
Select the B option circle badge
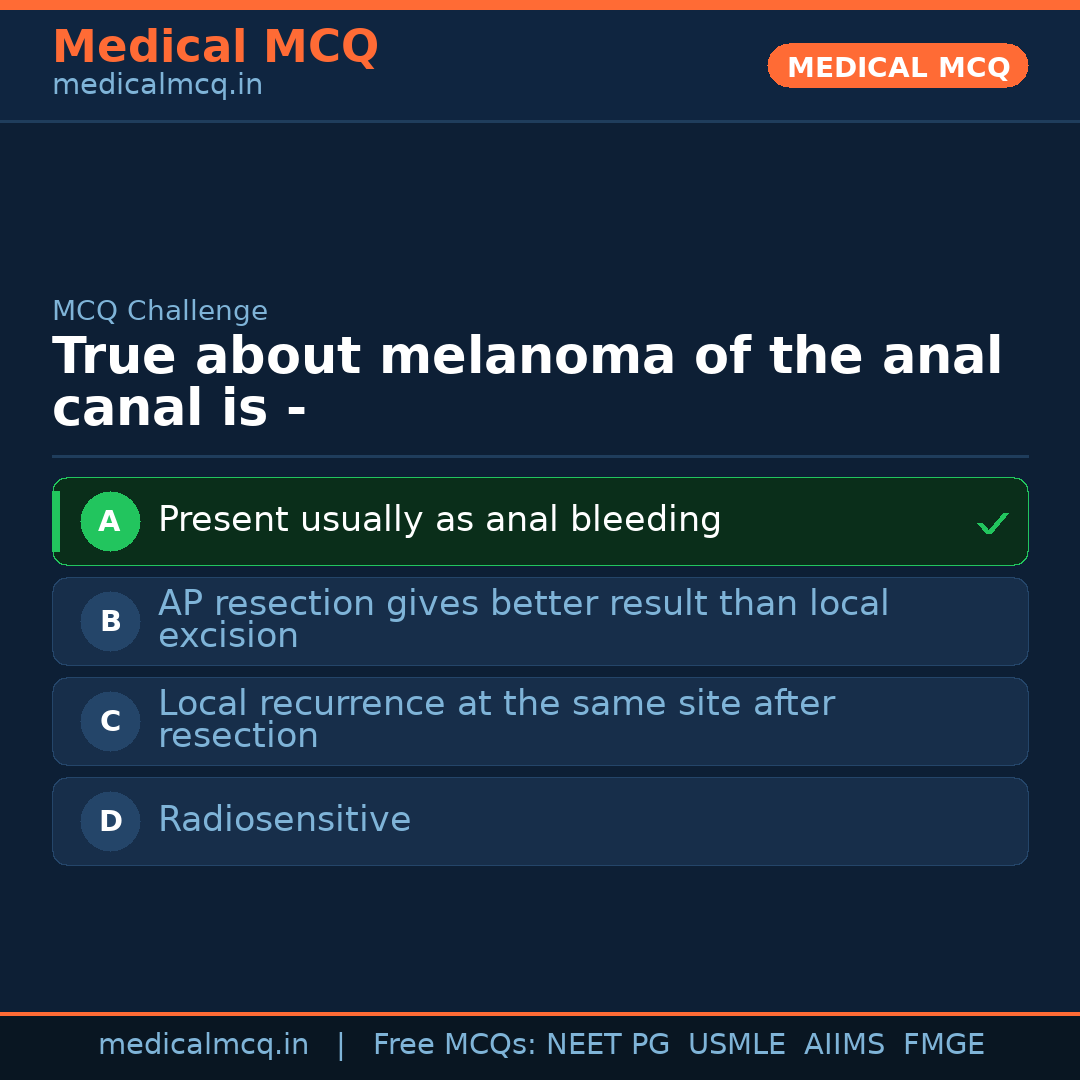[x=110, y=621]
